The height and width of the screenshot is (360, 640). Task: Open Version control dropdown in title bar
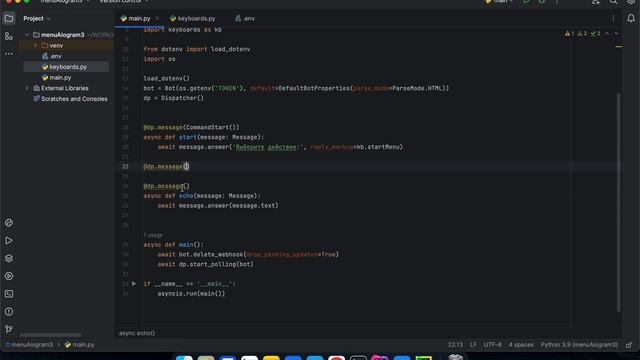tap(124, 2)
